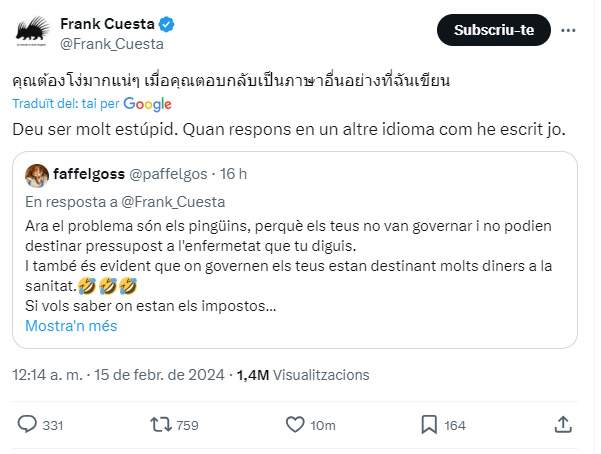Open the 1,4M Visualitzacions counter
Viewport: 601px width, 454px height.
coord(303,375)
